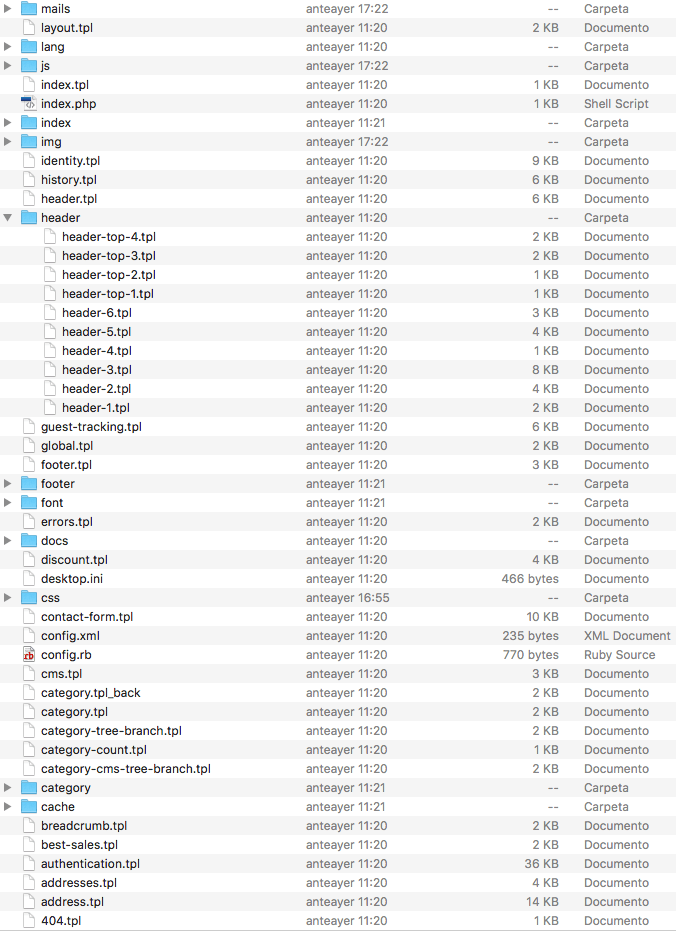Select the header.tpl file name
Screen dimensions: 676x931
coord(69,199)
